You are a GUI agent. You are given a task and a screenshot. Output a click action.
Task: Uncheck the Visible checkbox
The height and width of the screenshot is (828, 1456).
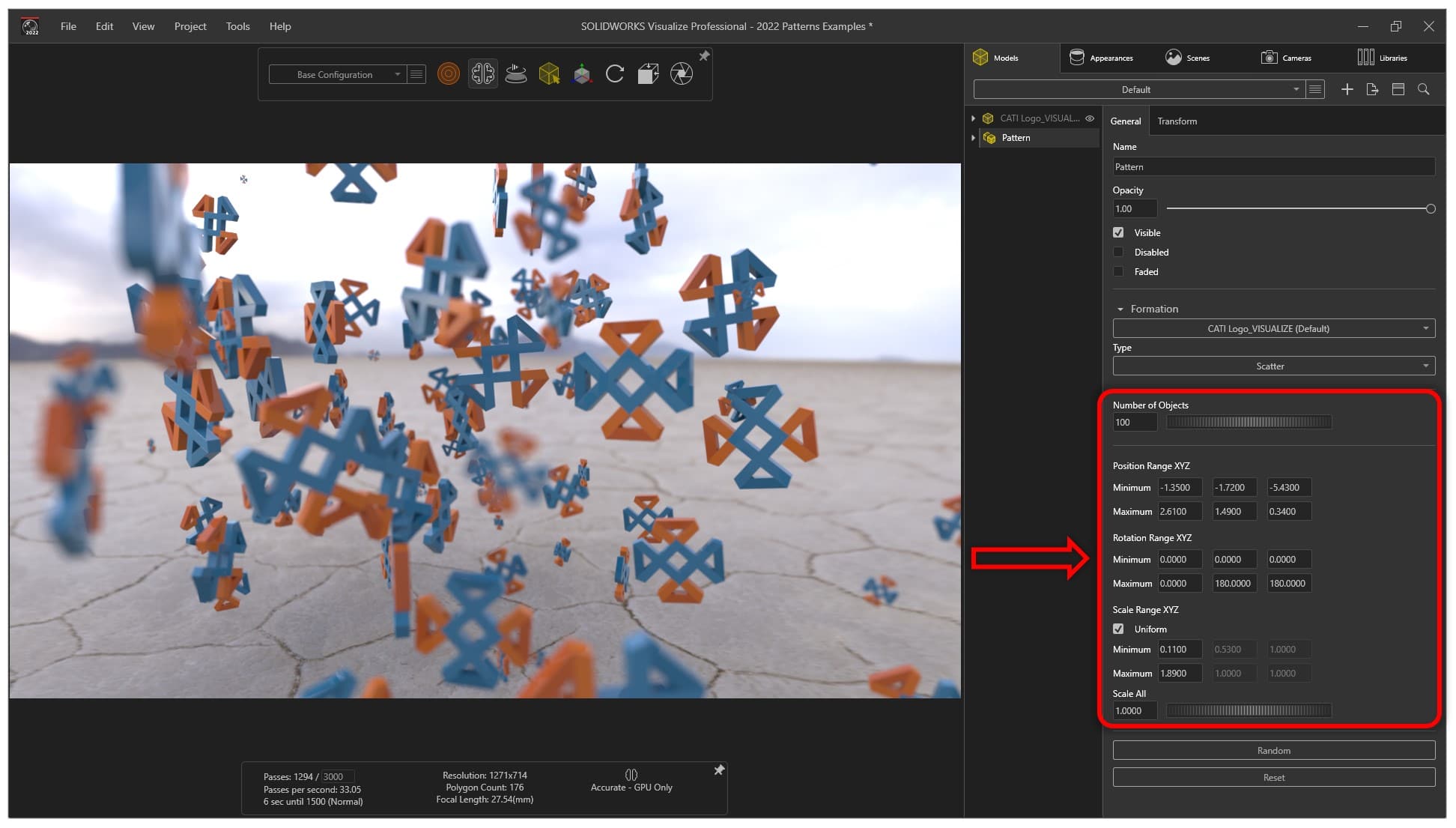point(1118,232)
